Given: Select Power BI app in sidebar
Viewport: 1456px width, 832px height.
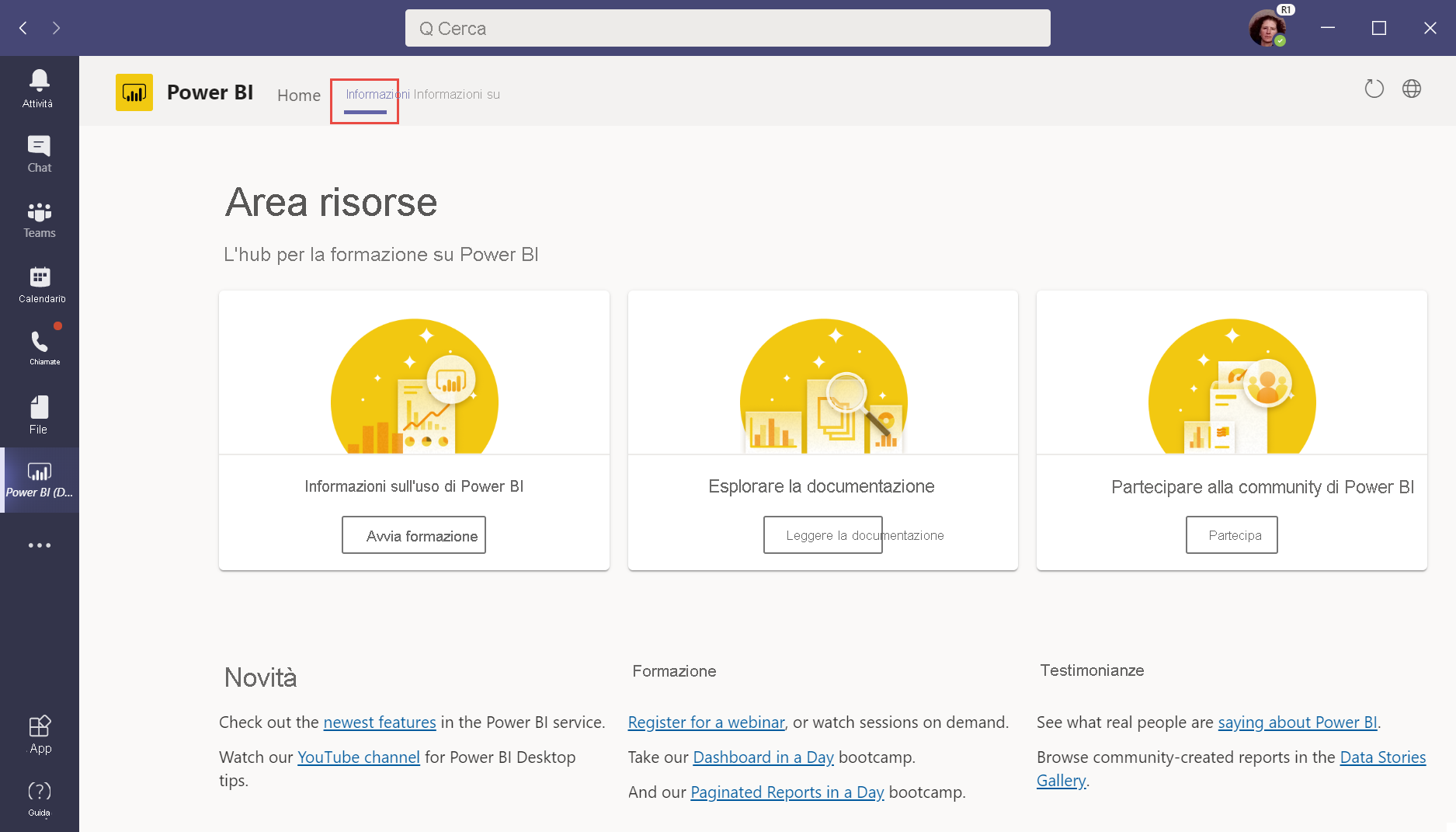Looking at the screenshot, I should click(40, 480).
